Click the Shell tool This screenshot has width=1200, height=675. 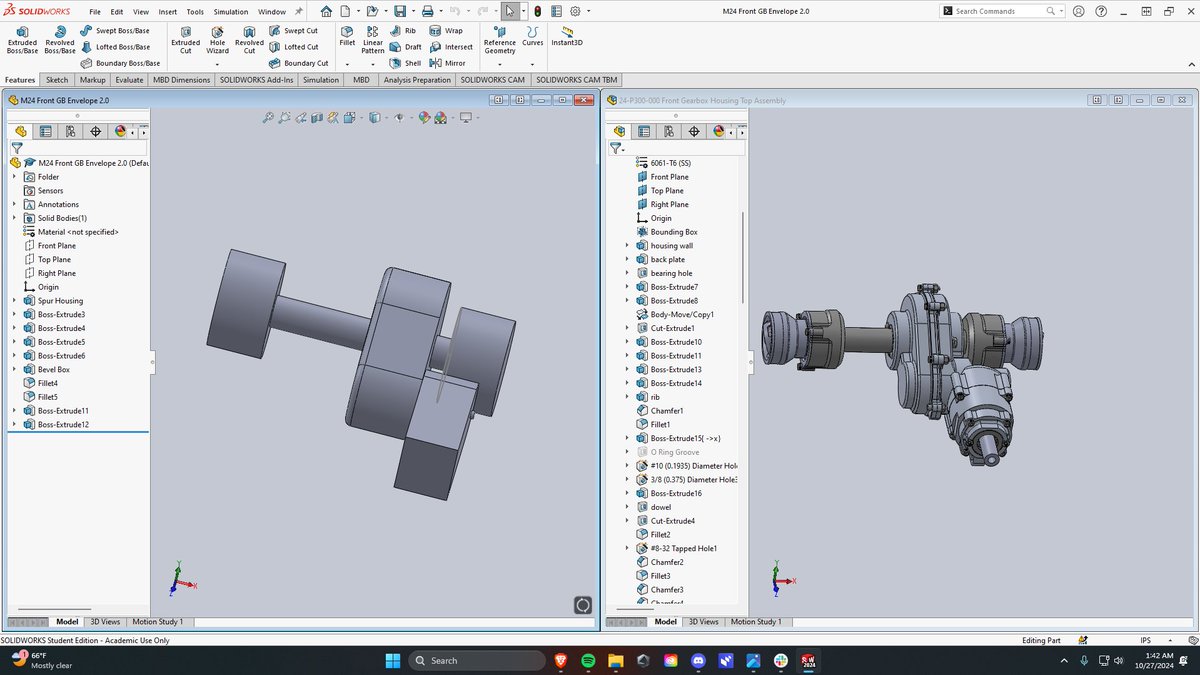tap(406, 63)
